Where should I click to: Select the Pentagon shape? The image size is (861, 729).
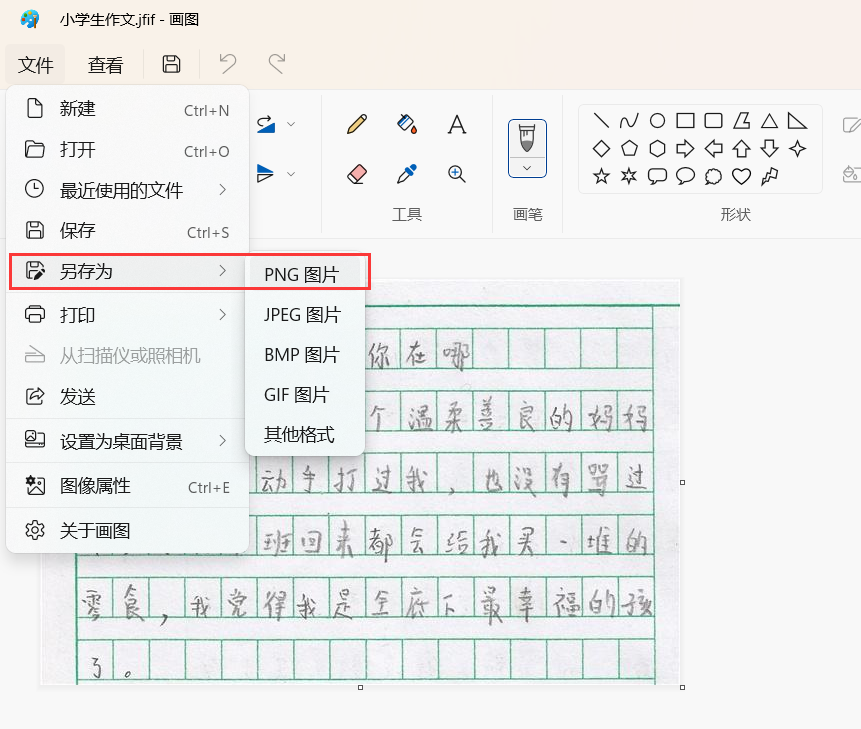(x=629, y=148)
